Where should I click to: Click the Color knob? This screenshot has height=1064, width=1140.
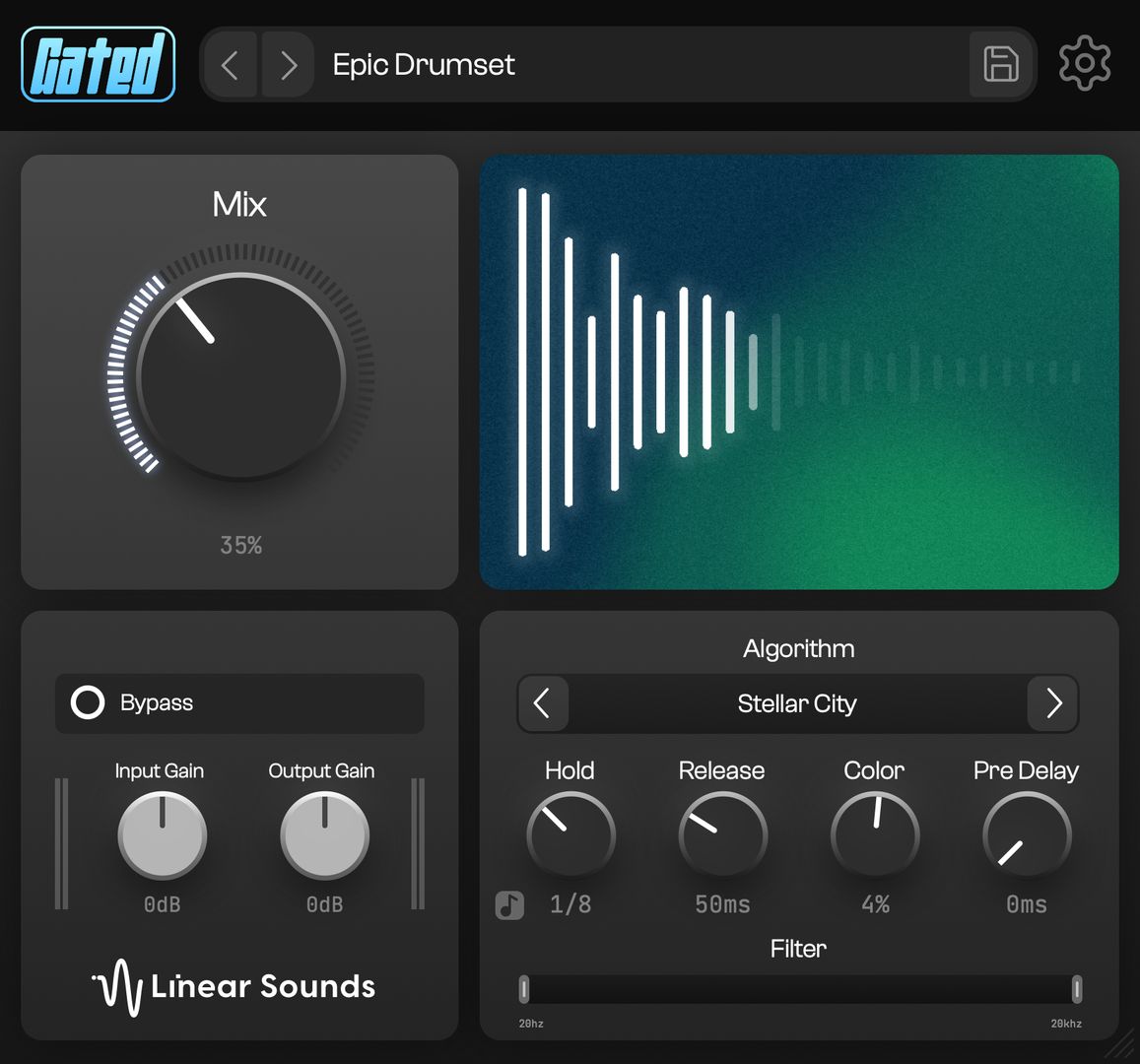[x=875, y=835]
